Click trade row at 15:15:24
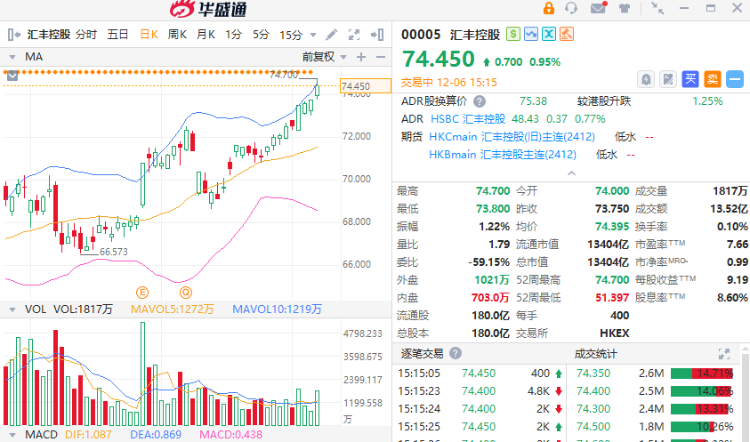Viewport: 750px width, 442px height. (x=480, y=409)
